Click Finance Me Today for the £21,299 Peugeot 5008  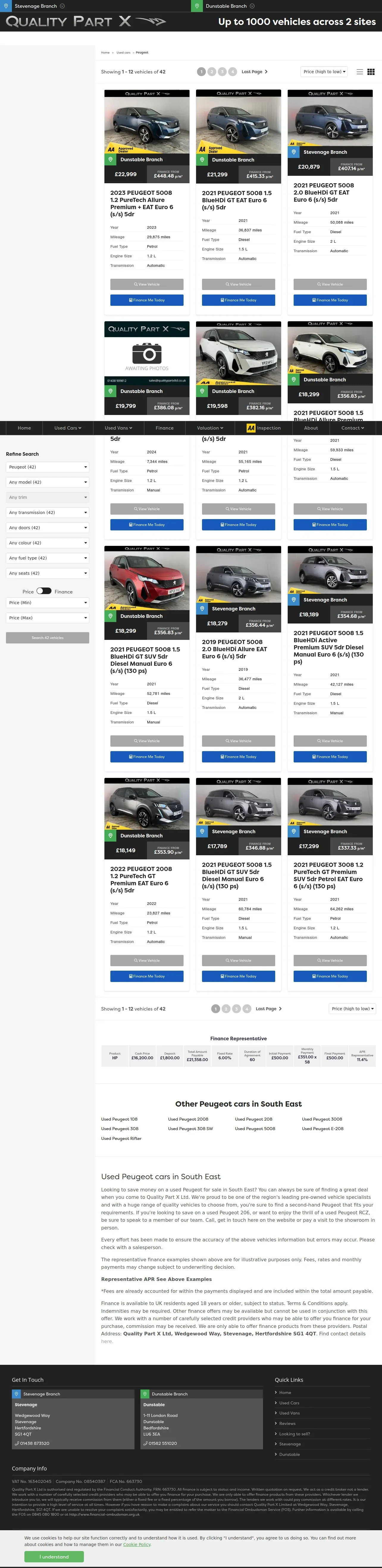[x=238, y=300]
